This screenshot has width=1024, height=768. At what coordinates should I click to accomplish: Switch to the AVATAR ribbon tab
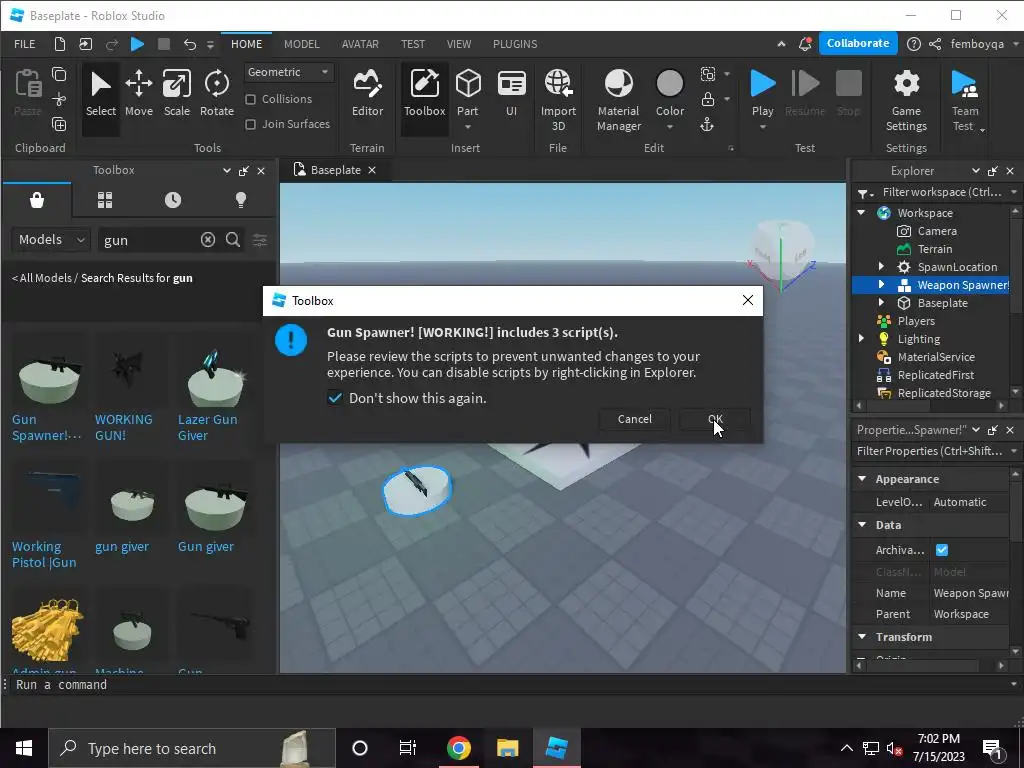pos(360,44)
